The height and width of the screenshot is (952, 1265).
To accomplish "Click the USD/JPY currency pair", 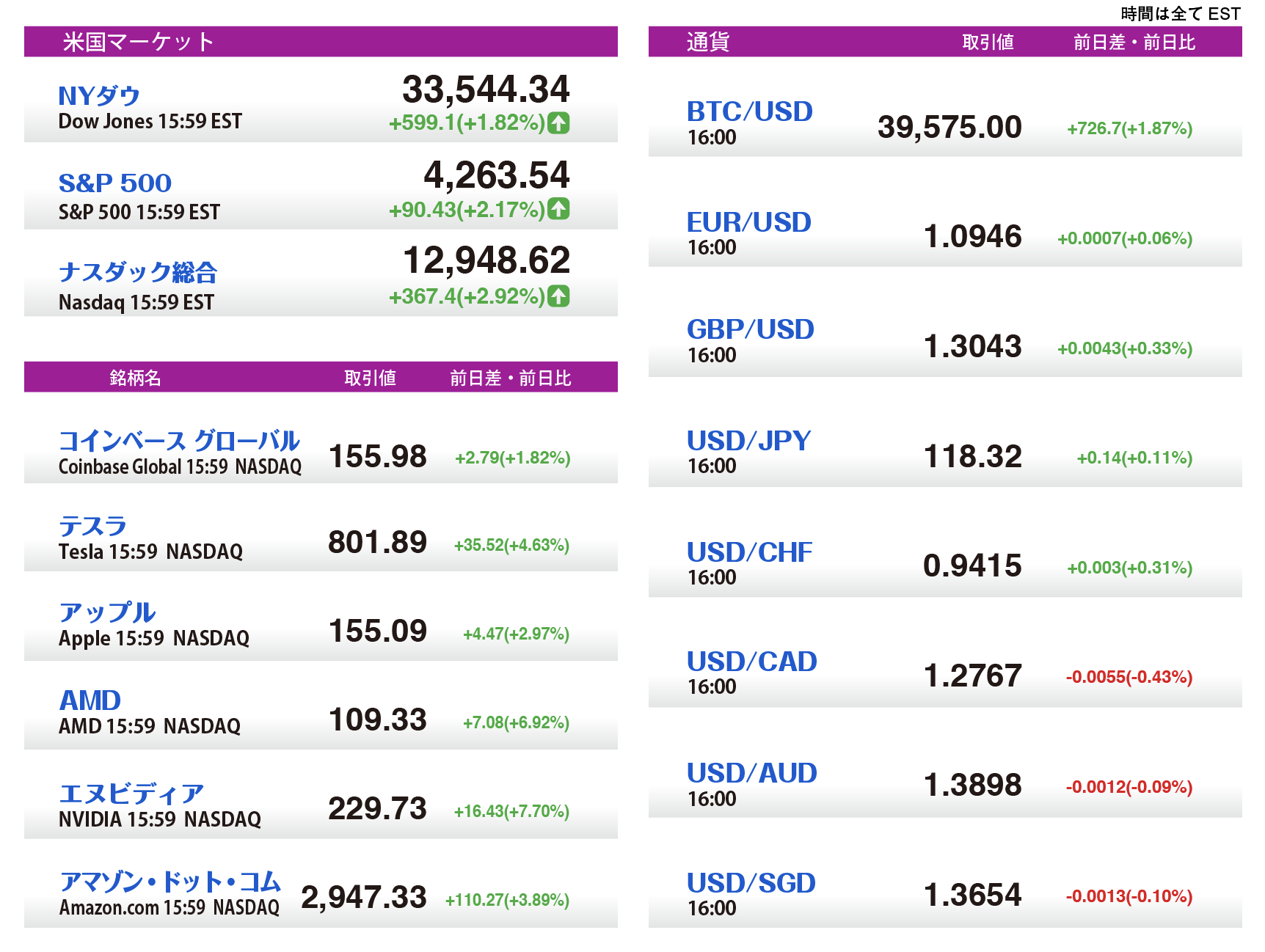I will coord(748,441).
